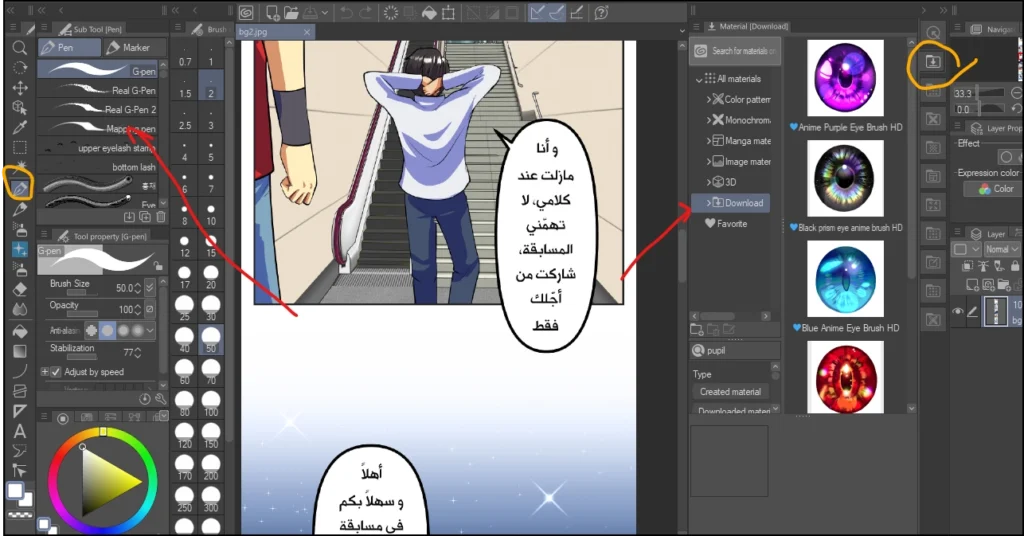Select the Favorite materials entry
Image resolution: width=1024 pixels, height=536 pixels.
click(x=726, y=224)
